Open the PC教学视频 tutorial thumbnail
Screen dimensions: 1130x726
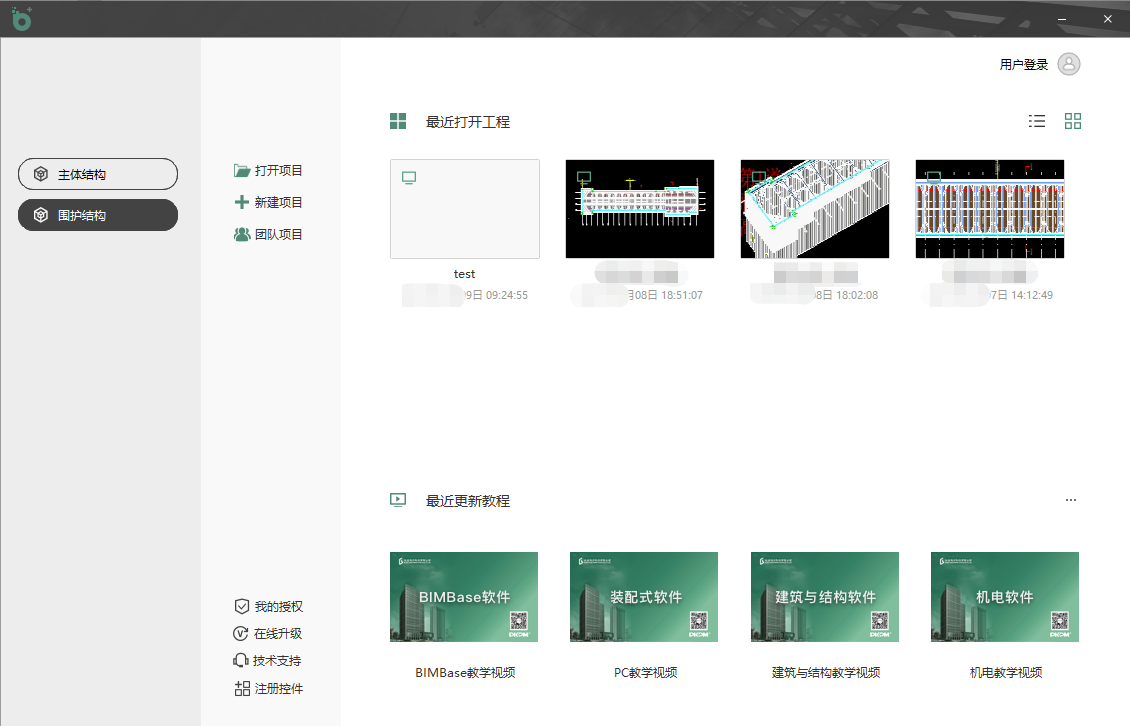pos(644,597)
